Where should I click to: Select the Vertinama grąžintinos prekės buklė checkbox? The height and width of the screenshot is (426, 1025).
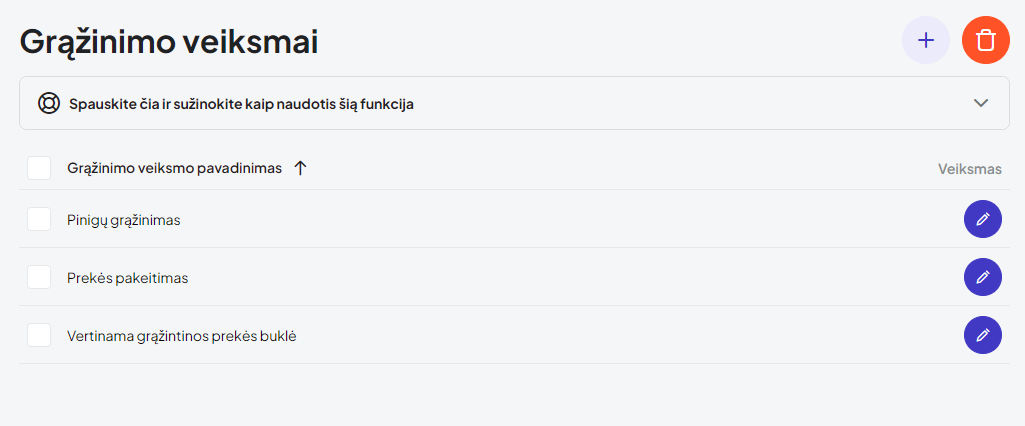point(39,335)
